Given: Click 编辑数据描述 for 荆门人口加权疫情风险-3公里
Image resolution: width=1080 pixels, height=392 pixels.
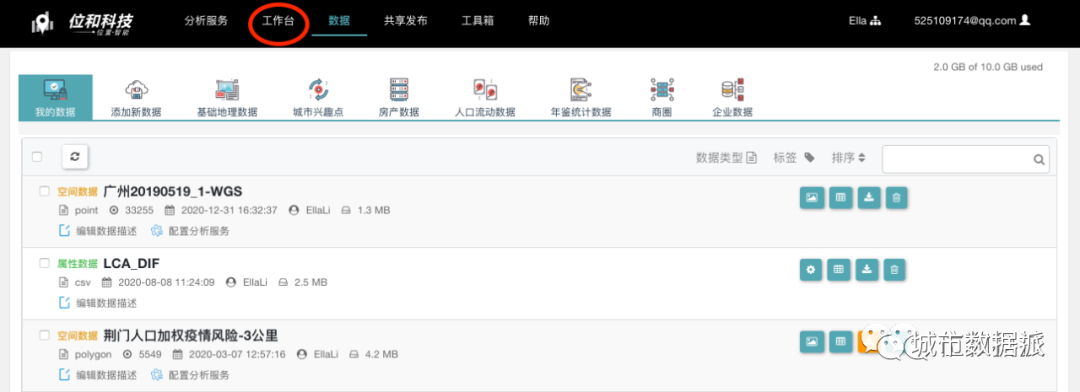Looking at the screenshot, I should click(98, 375).
